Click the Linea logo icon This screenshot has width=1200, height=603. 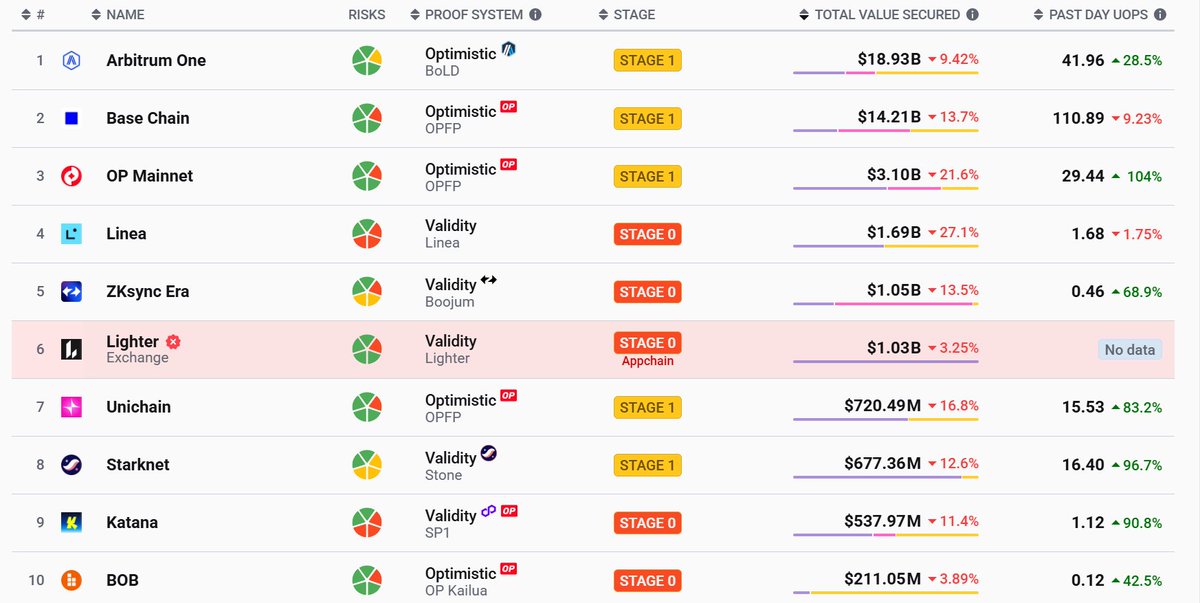71,234
